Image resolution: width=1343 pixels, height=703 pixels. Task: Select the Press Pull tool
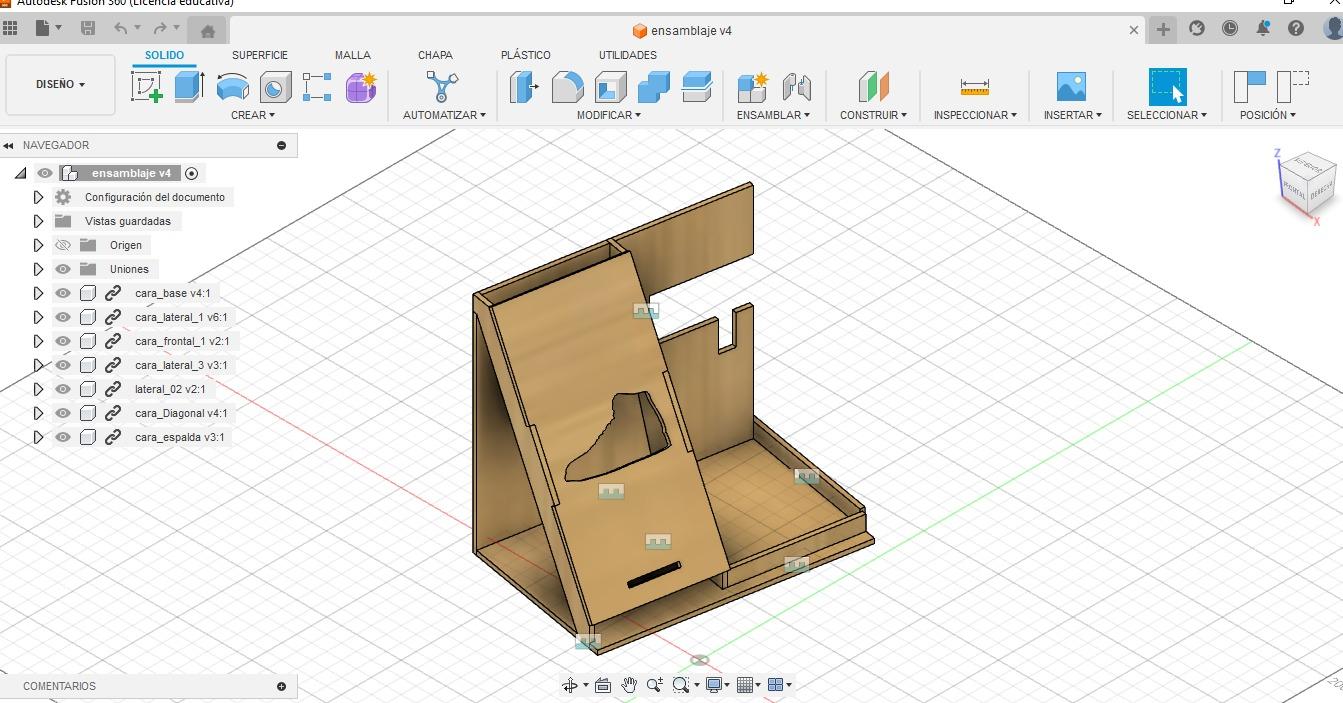pos(524,87)
